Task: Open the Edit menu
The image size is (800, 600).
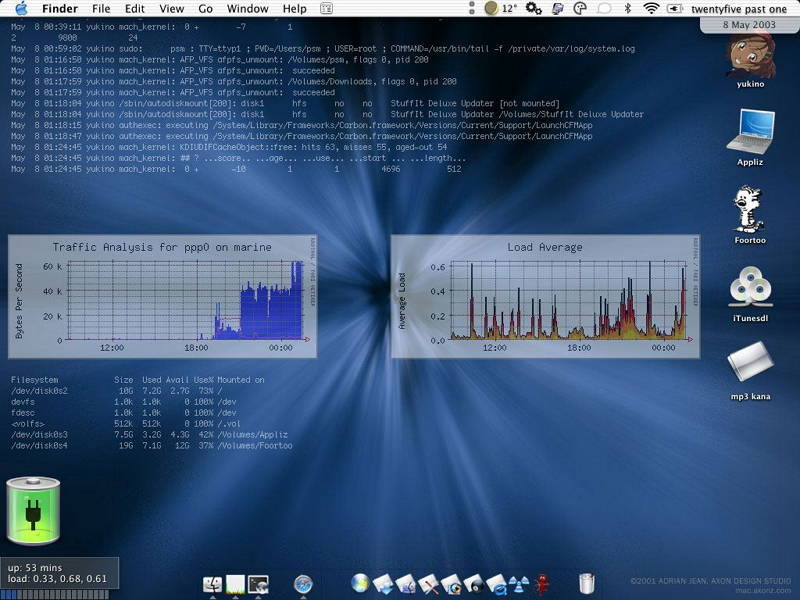Action: click(x=135, y=9)
